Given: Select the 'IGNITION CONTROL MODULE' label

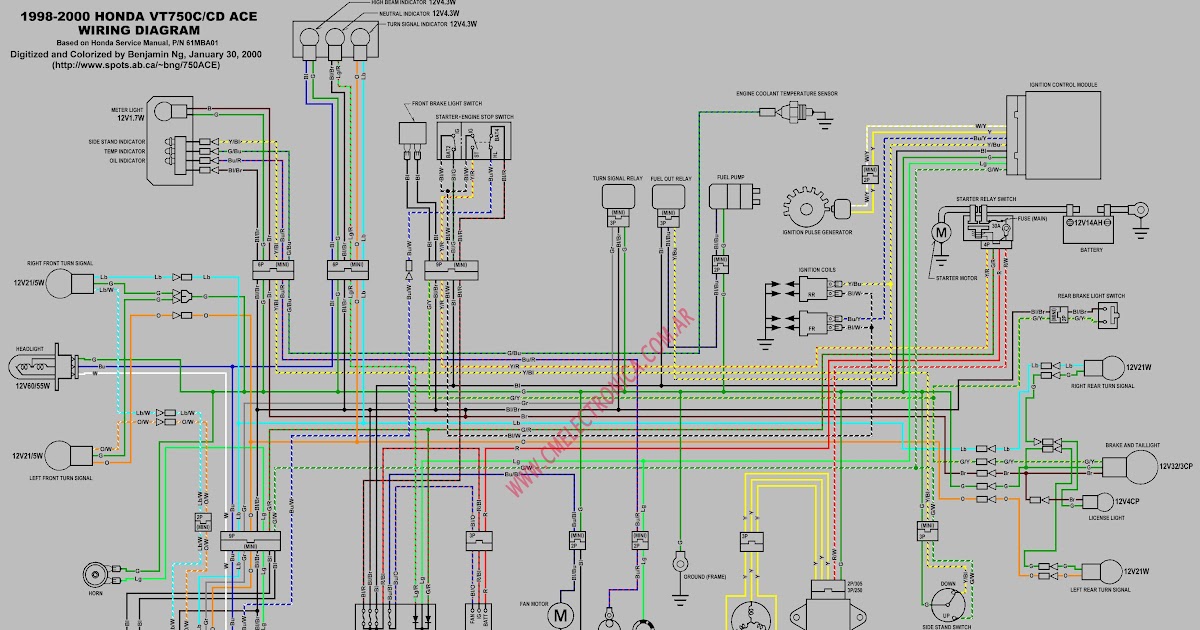Looking at the screenshot, I should tap(1064, 85).
